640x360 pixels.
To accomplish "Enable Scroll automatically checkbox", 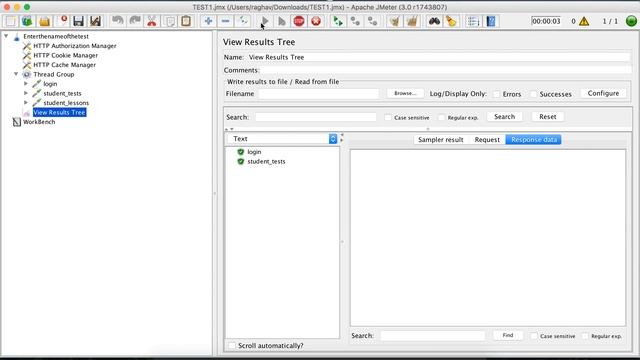I will [232, 346].
